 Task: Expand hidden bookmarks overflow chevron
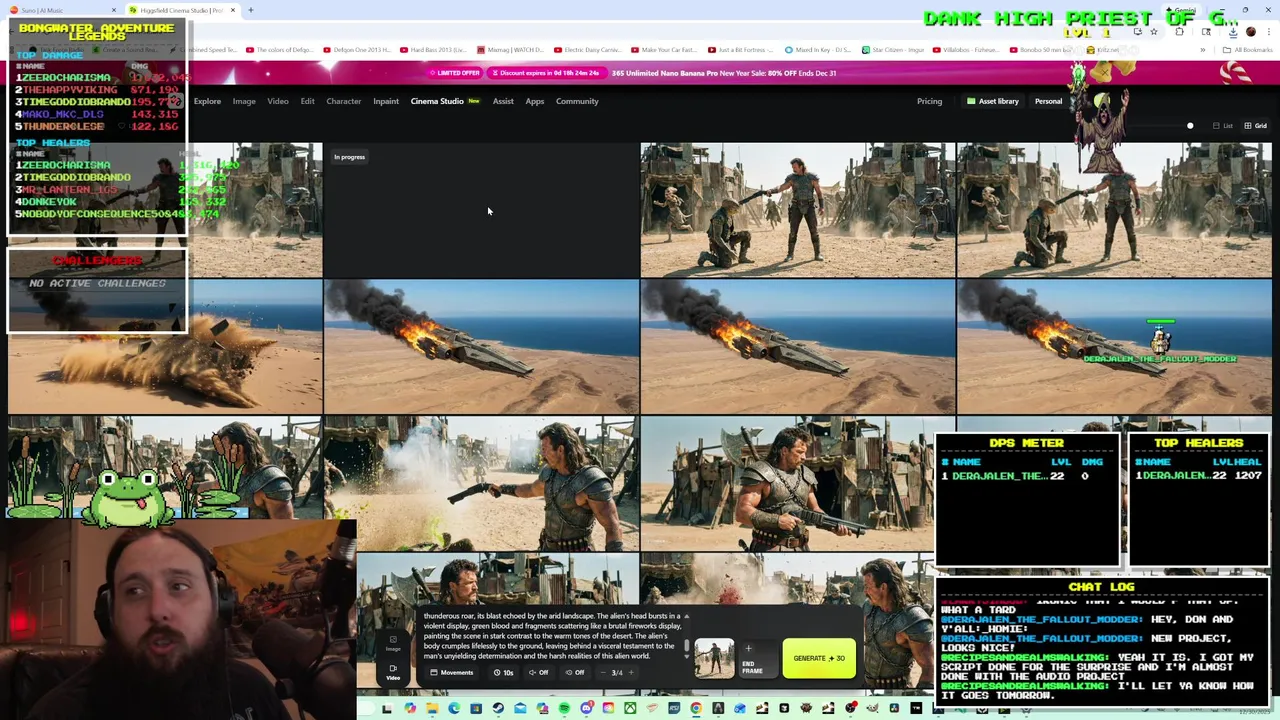coord(1203,50)
